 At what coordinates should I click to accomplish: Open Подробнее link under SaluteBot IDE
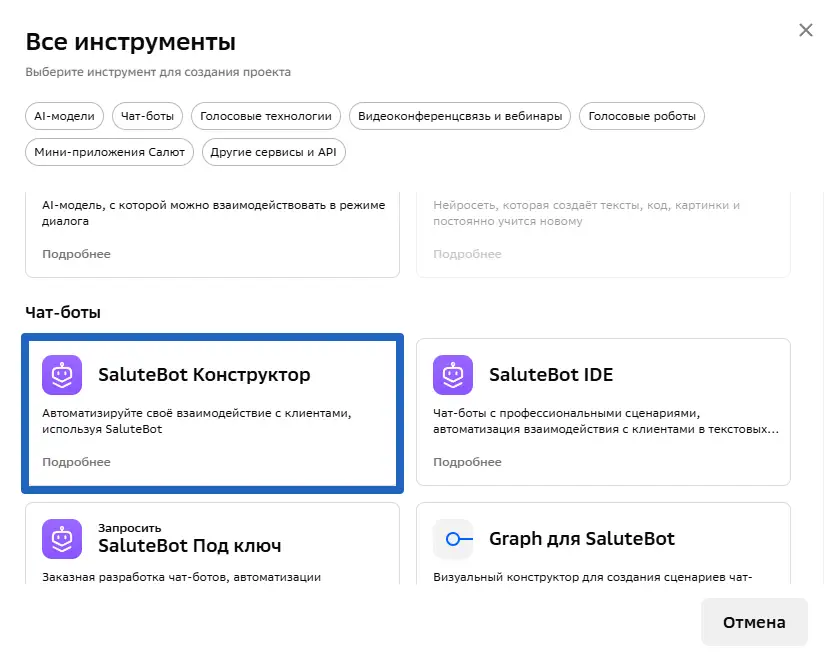pos(467,462)
